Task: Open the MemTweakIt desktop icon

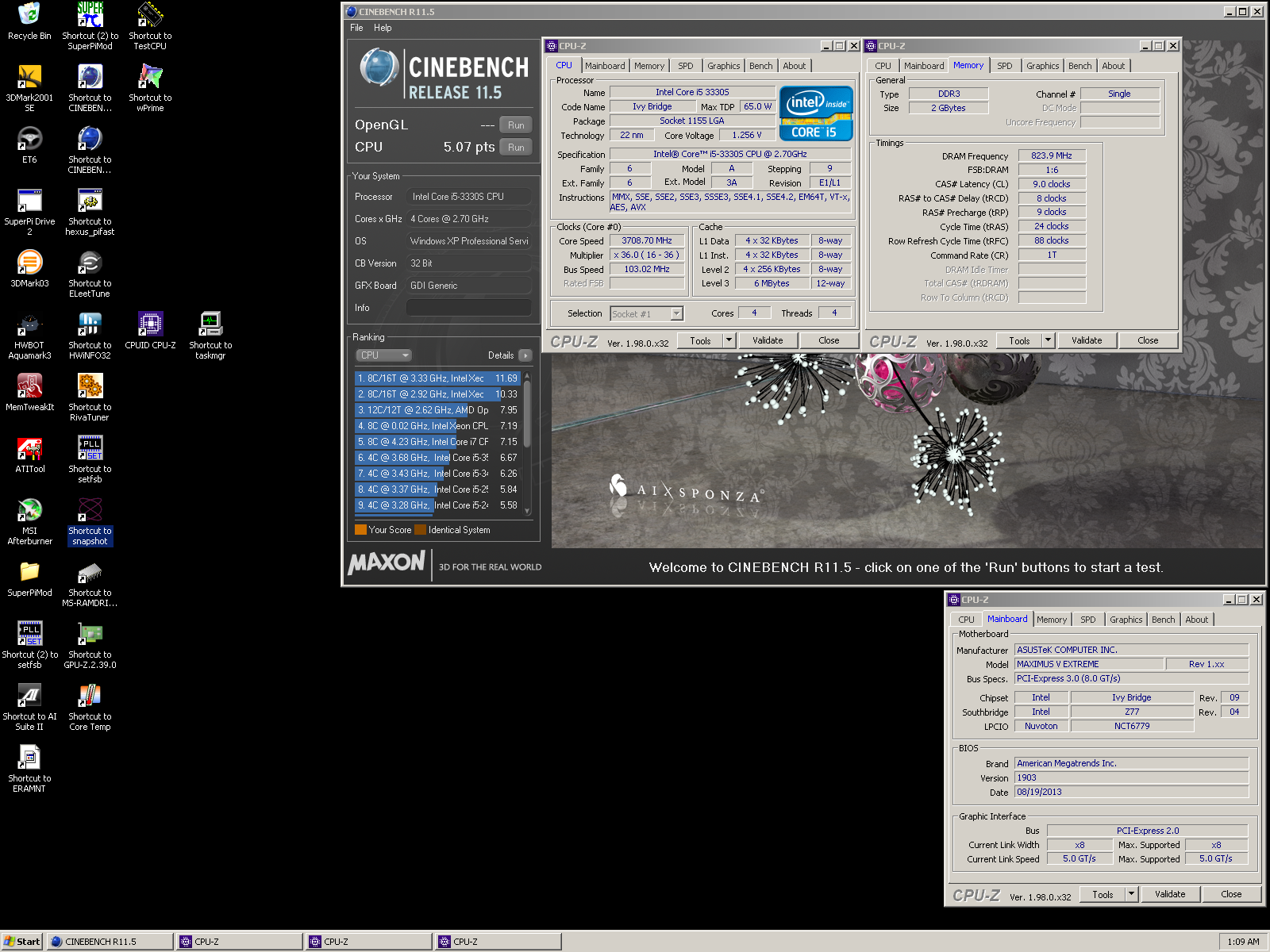Action: pyautogui.click(x=29, y=393)
